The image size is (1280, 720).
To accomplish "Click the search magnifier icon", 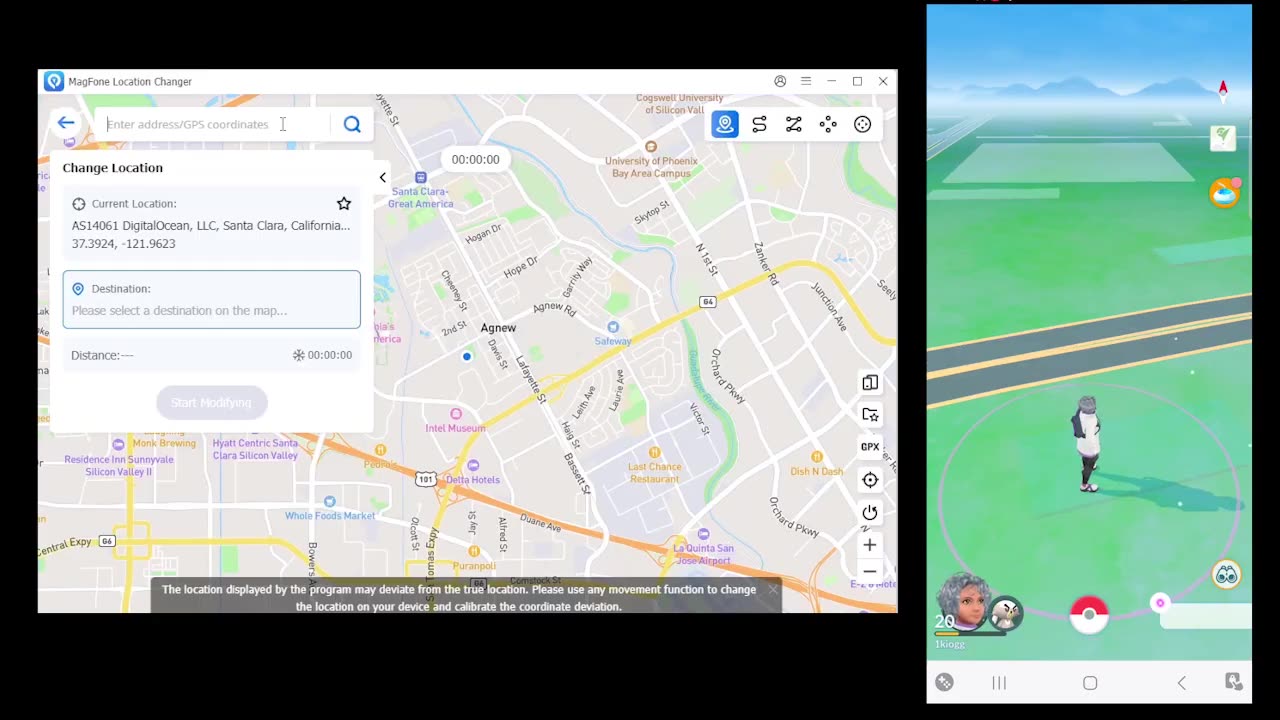I will [352, 124].
